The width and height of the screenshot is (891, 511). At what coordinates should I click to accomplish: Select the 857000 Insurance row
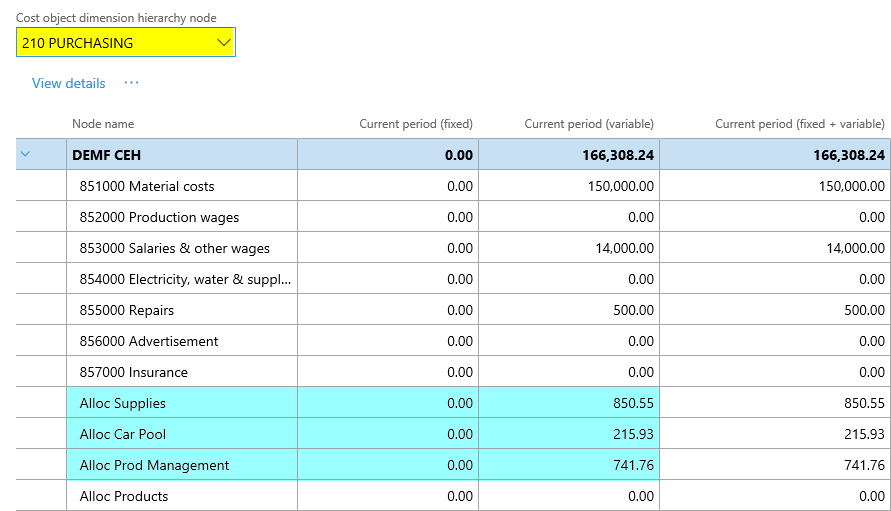[133, 372]
